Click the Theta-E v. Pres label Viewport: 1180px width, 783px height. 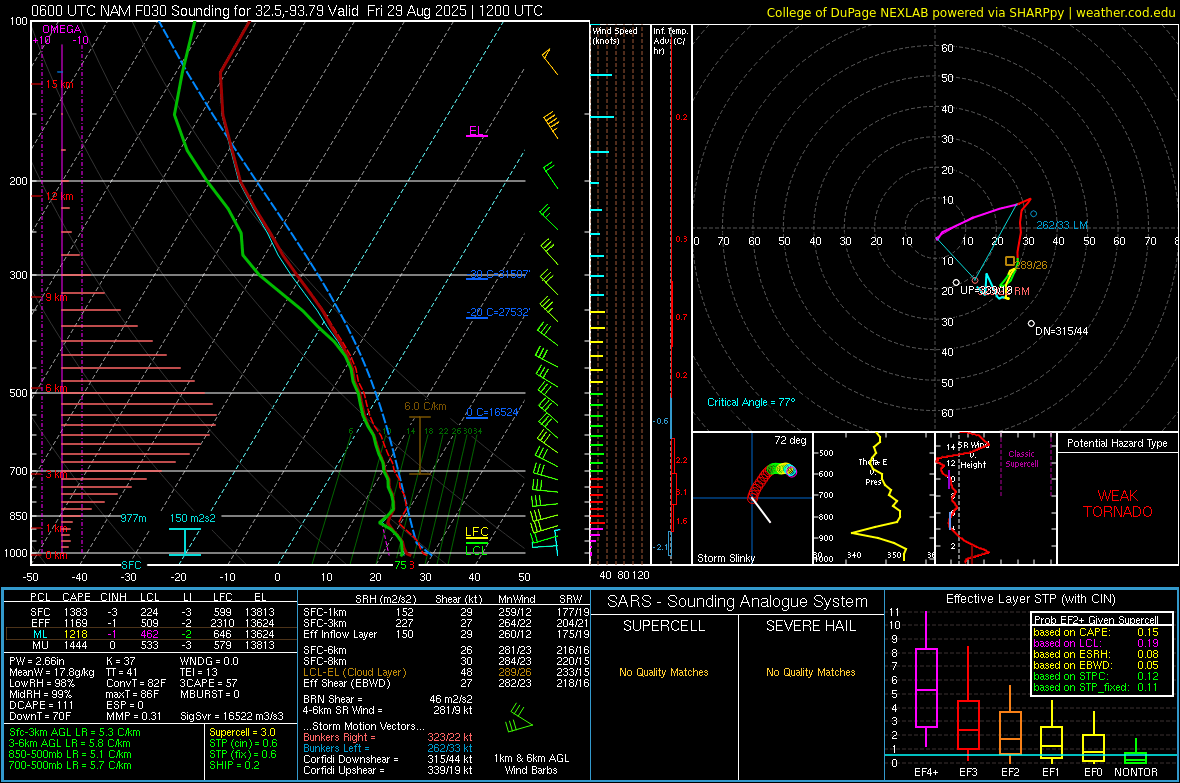pos(873,472)
